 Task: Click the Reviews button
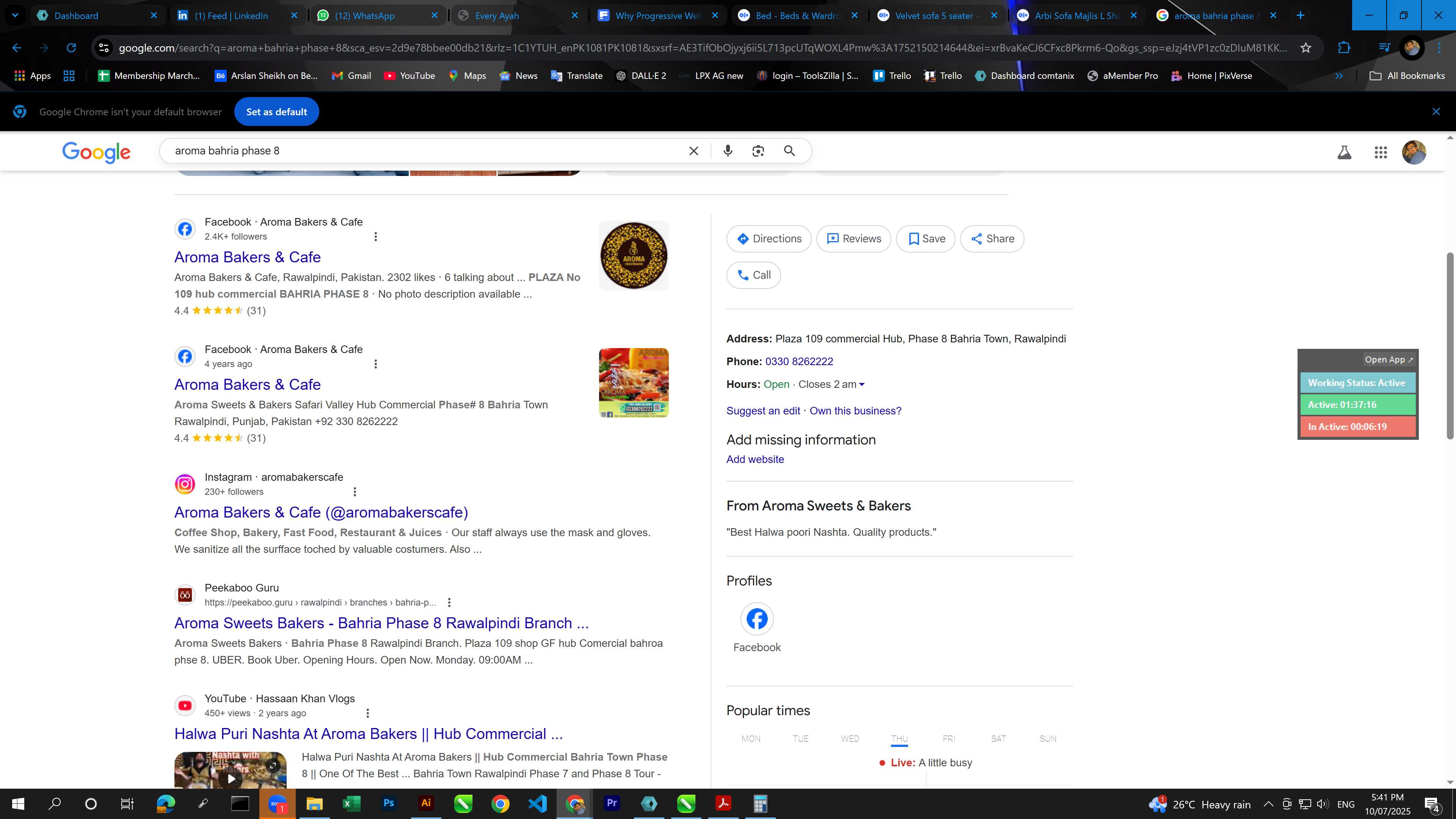click(854, 238)
